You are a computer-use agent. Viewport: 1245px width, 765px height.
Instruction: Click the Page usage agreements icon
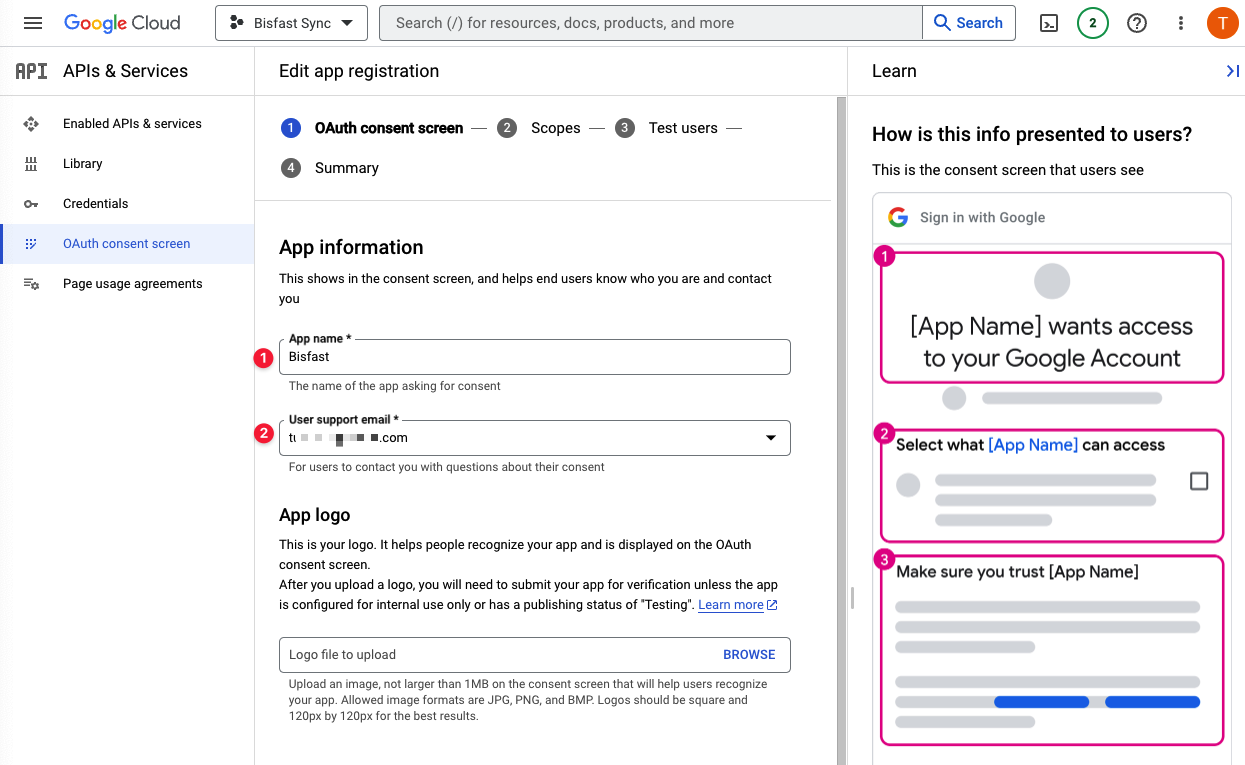click(x=31, y=284)
